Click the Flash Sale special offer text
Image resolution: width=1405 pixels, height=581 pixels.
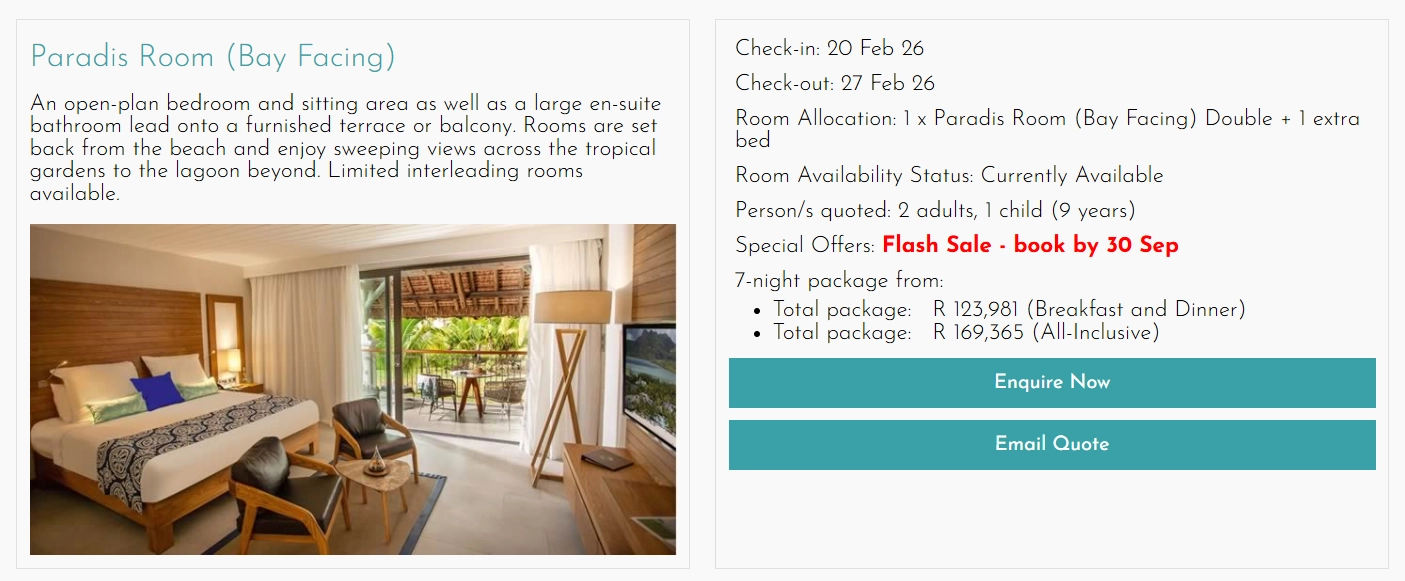pyautogui.click(x=1029, y=245)
